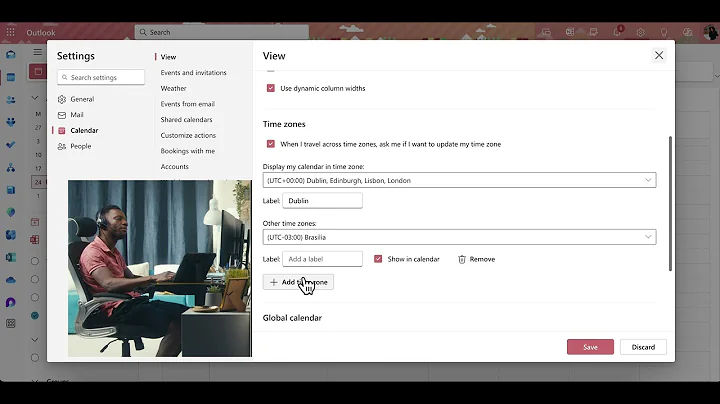
Task: Click the Add a label input field
Action: pos(322,259)
